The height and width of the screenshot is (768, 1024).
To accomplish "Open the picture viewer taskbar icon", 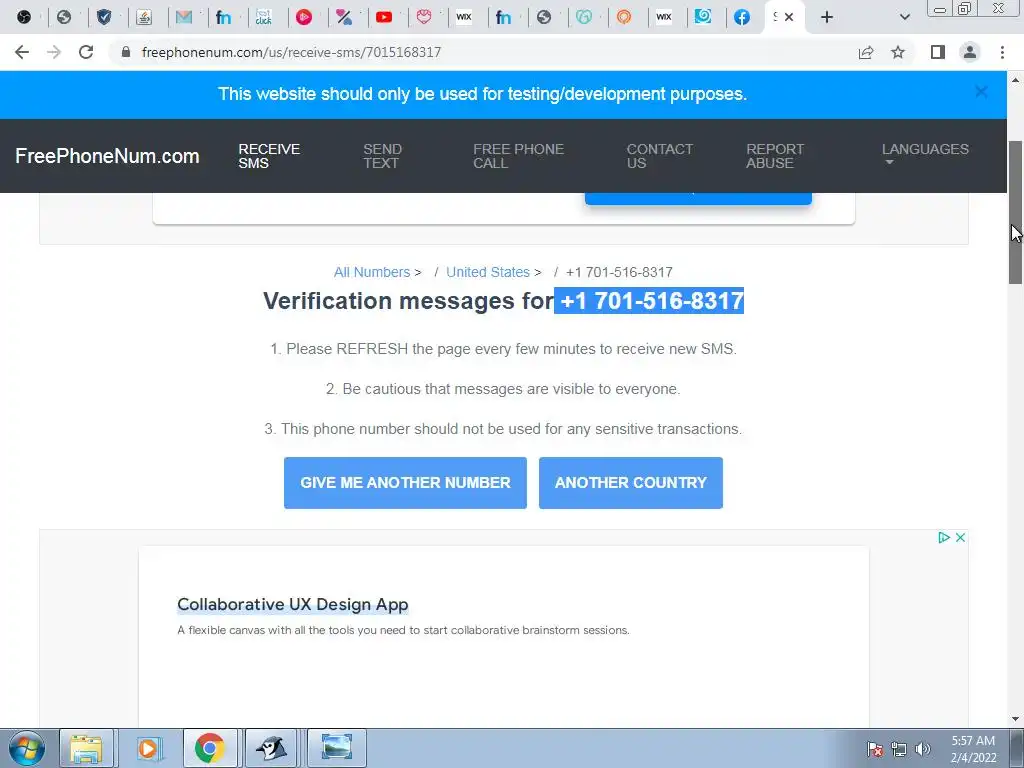I will pyautogui.click(x=336, y=748).
